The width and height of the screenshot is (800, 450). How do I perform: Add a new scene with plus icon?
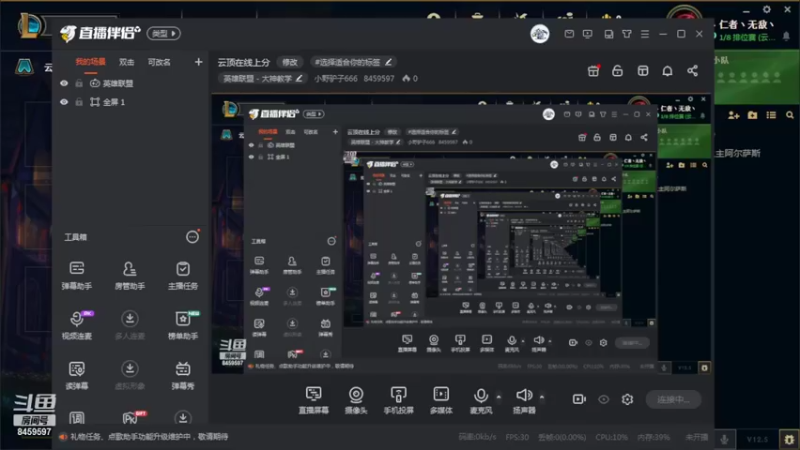coord(198,62)
